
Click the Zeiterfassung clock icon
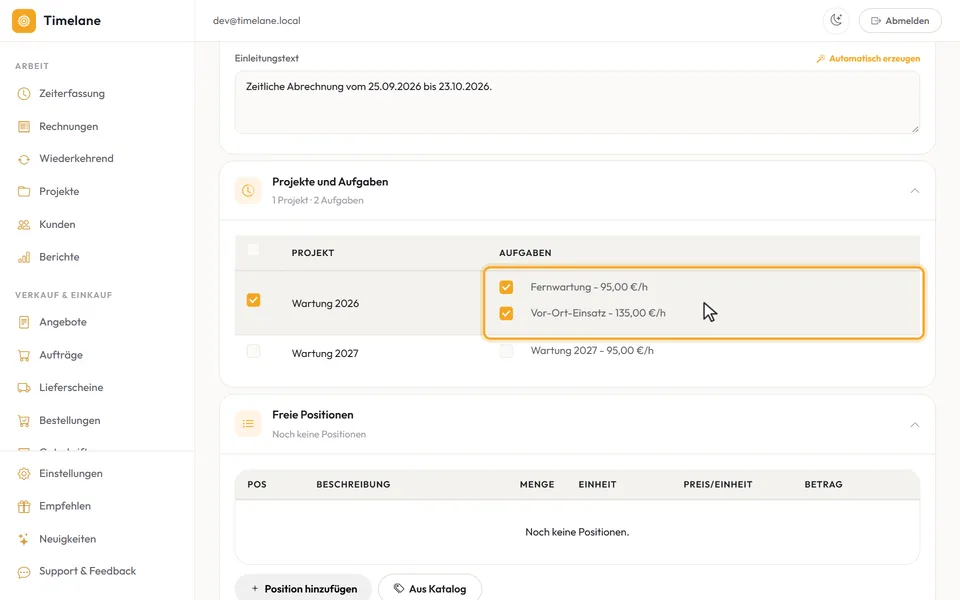pyautogui.click(x=24, y=94)
